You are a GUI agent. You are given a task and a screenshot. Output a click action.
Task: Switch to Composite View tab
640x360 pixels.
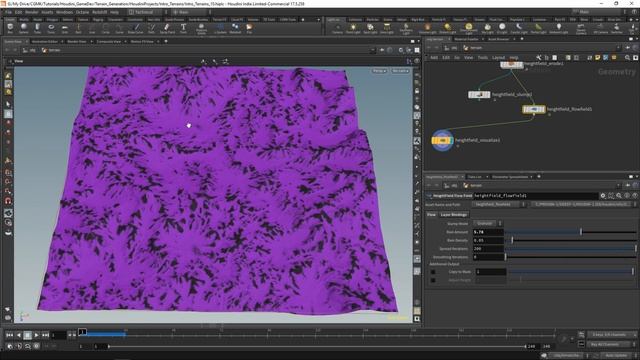109,42
